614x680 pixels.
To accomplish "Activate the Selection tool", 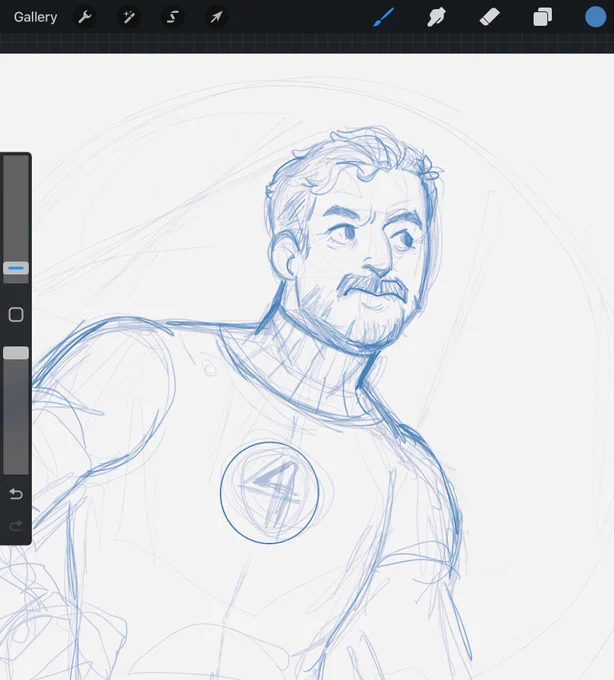I will (x=173, y=17).
